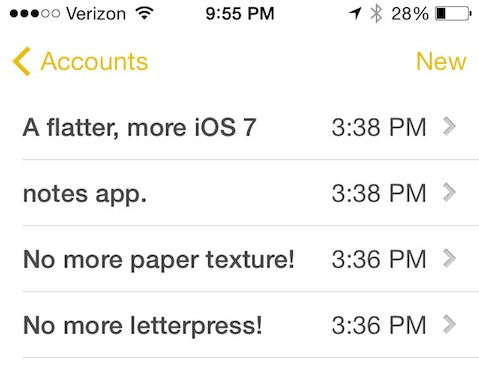Tap the 3:36 PM timestamp of letterpress note
Viewport: 479px width, 371px height.
(379, 325)
